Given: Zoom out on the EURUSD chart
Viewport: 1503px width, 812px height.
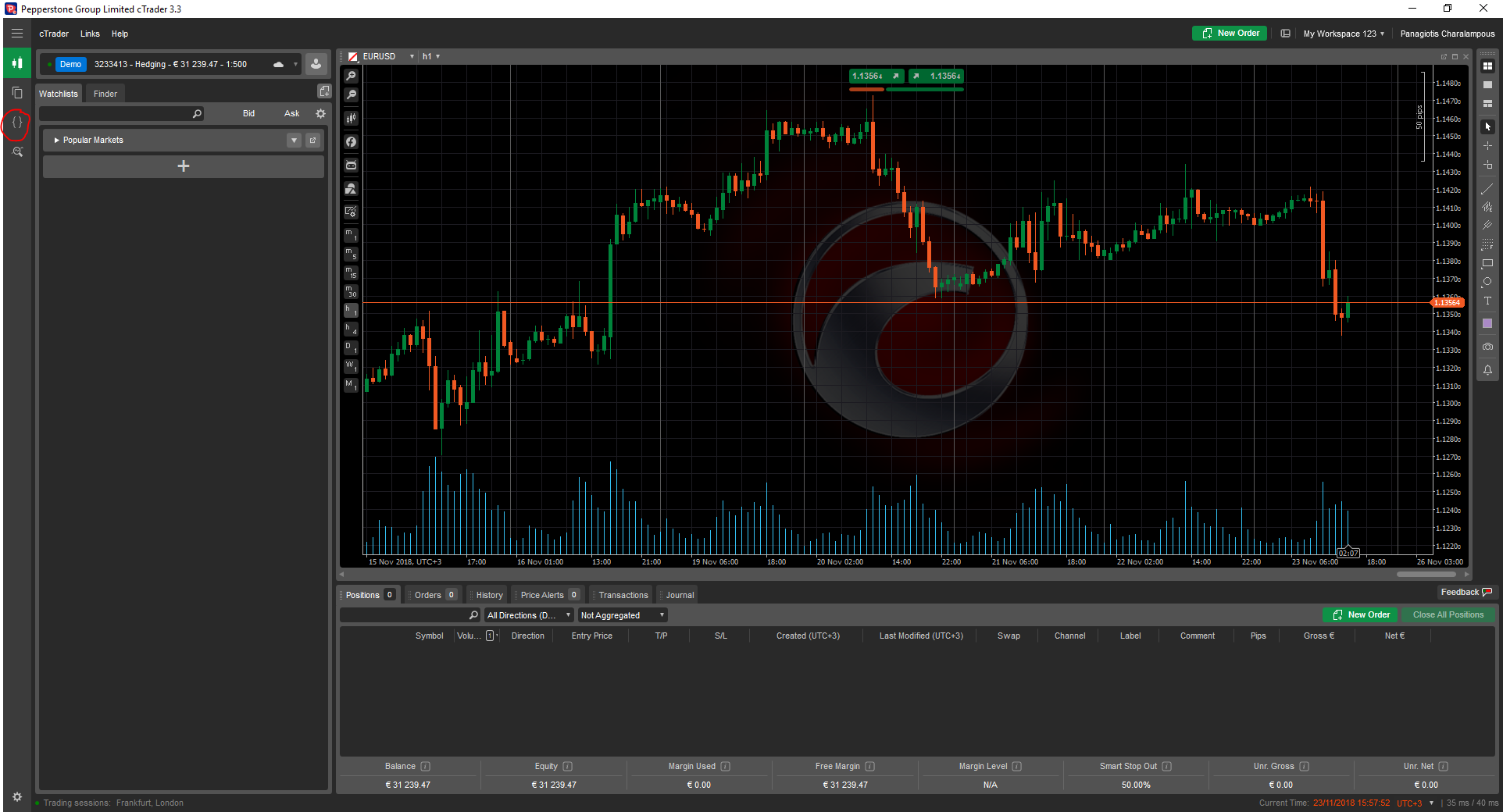Looking at the screenshot, I should pos(352,94).
